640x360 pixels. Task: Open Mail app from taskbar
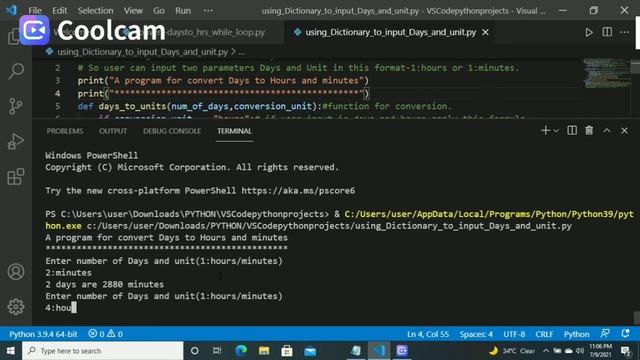pos(310,351)
